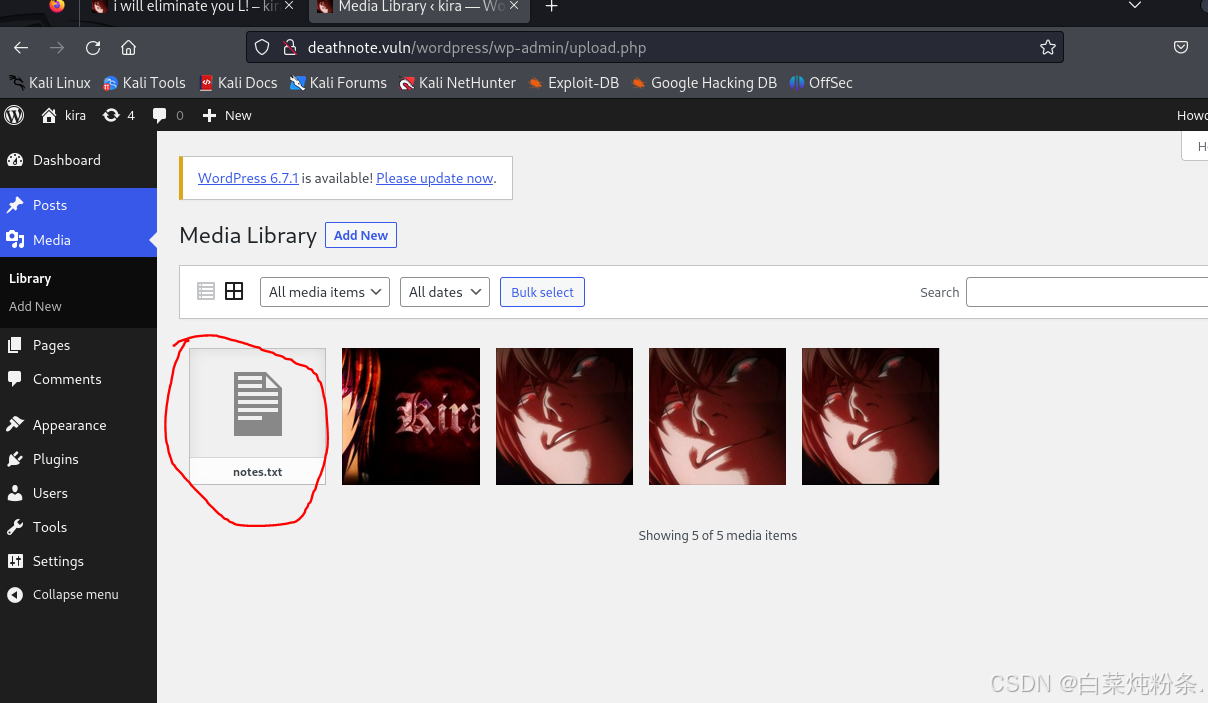Screen dimensions: 1208x703
Task: Expand All media items dropdown
Action: [325, 292]
